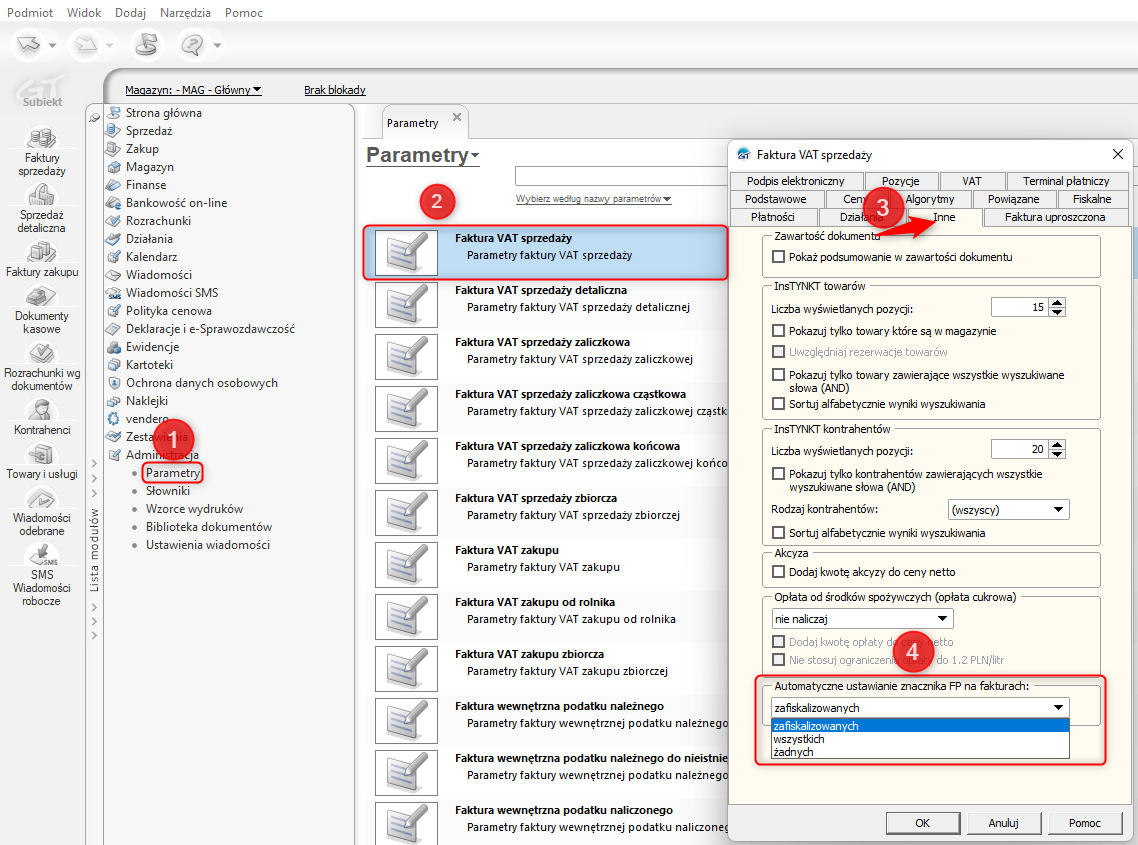This screenshot has height=845, width=1138.
Task: Open Rozrachunki wg dokumentów icon
Action: (42, 353)
